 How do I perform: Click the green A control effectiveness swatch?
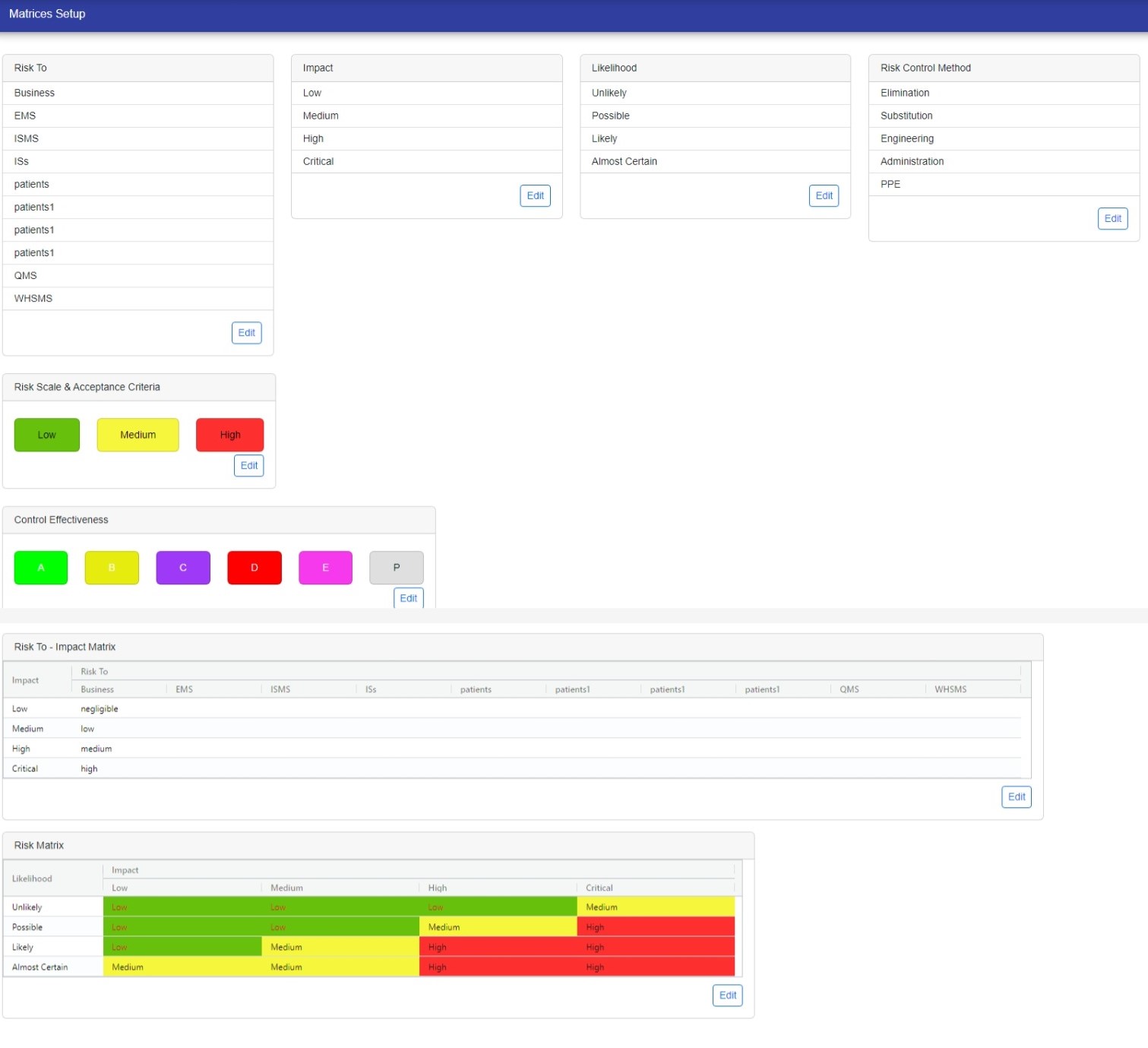41,568
